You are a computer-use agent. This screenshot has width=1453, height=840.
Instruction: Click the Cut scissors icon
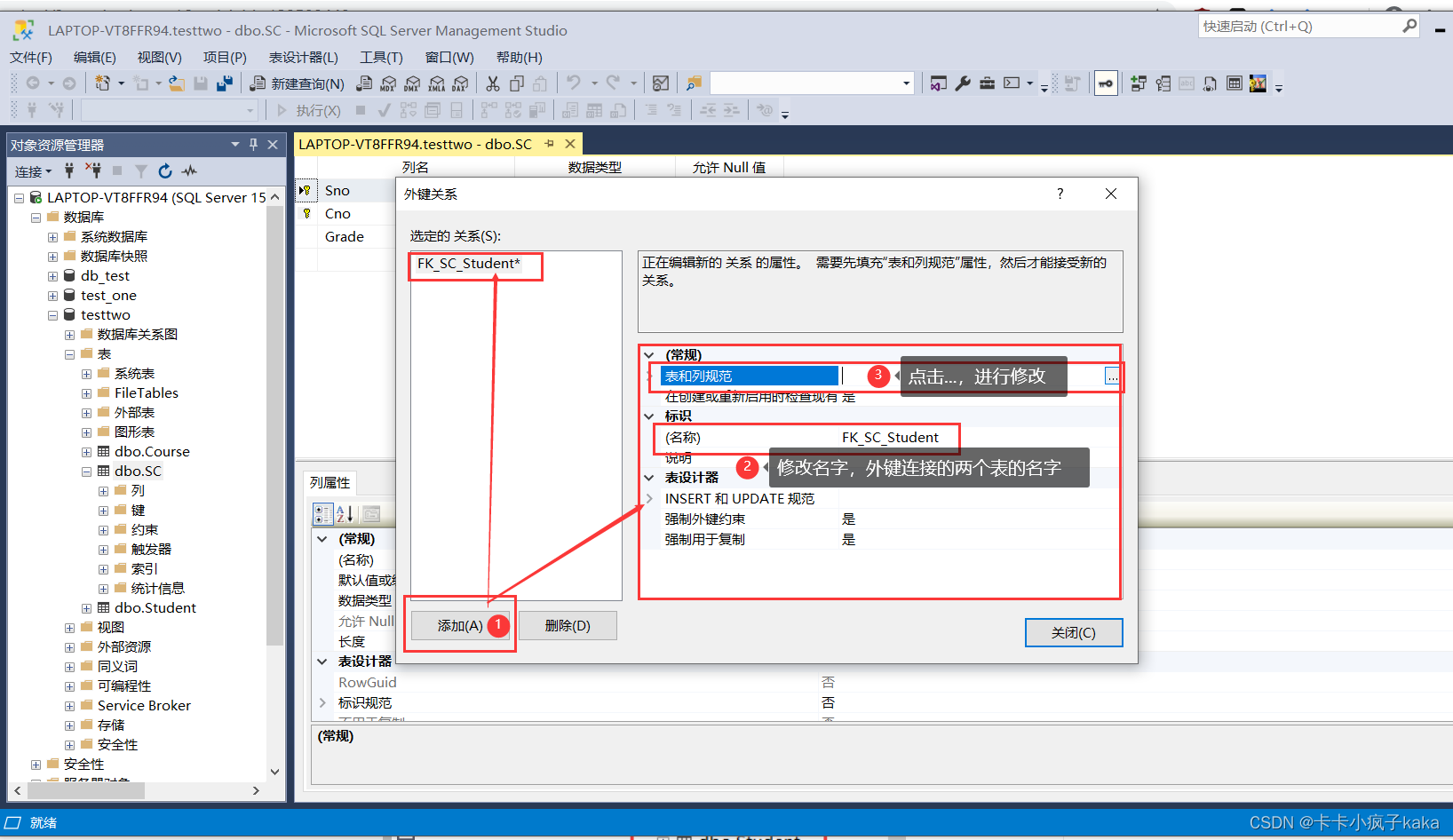tap(493, 83)
